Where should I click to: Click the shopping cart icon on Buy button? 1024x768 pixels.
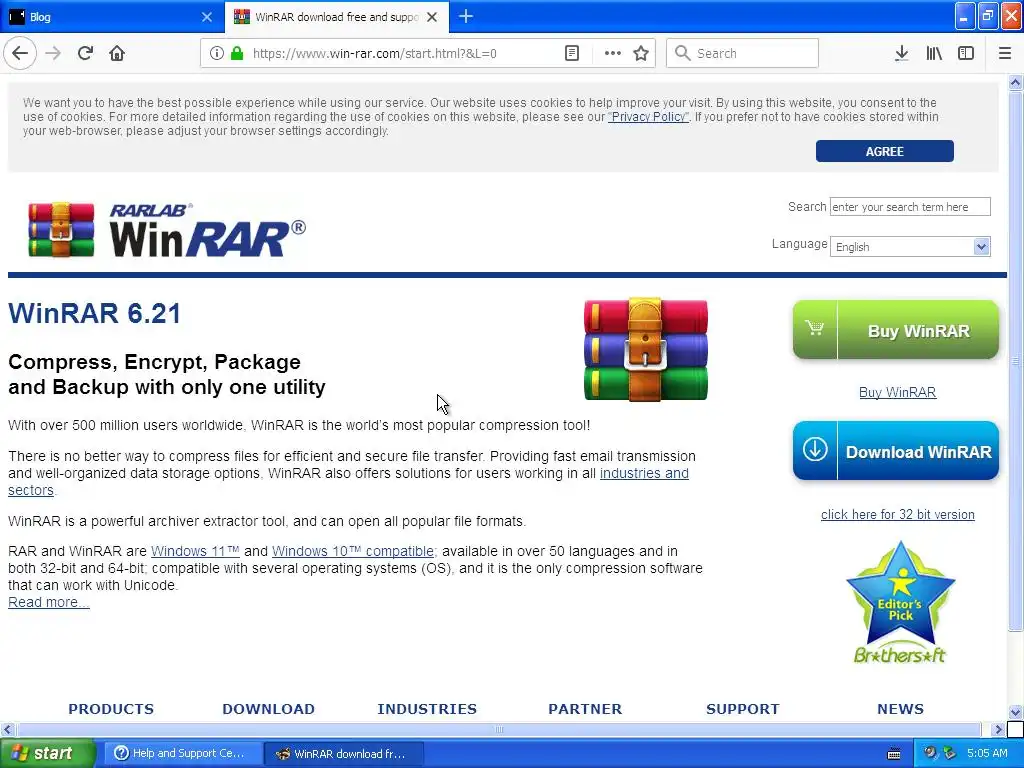coord(814,328)
